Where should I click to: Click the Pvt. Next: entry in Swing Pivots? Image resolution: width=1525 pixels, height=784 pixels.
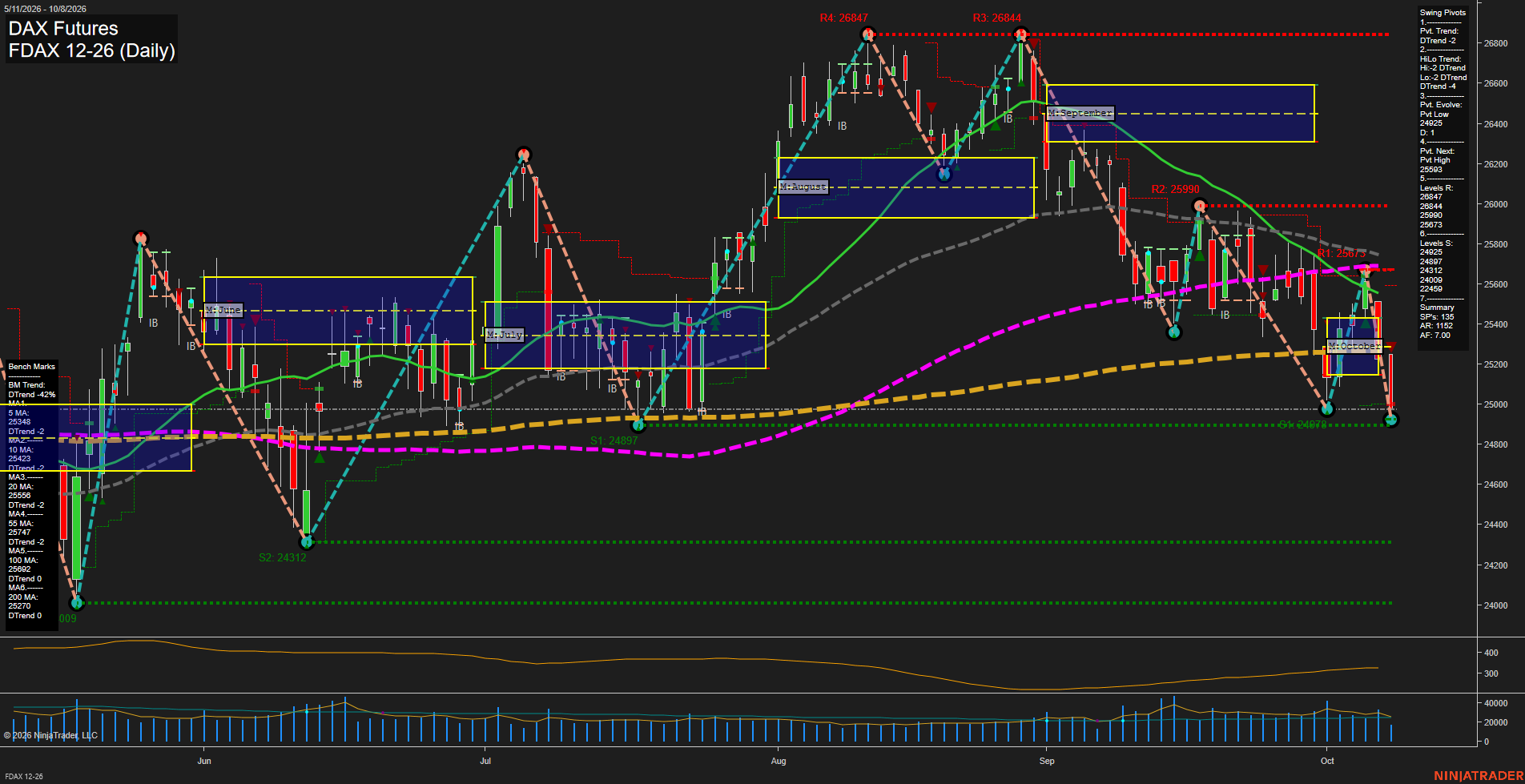point(1437,151)
